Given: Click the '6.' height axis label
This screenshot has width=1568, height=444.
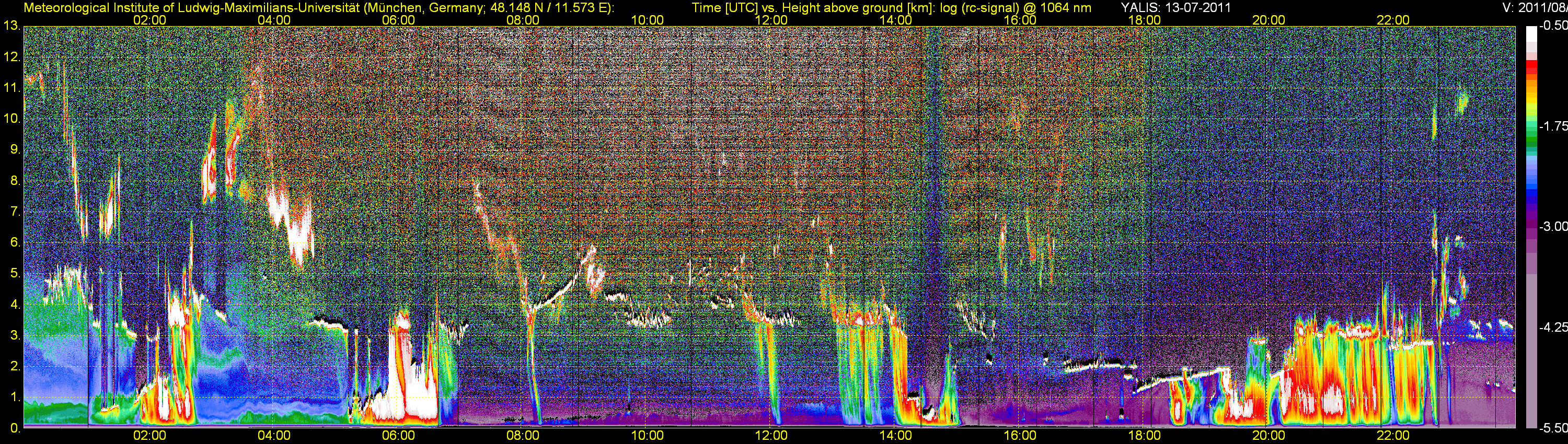Looking at the screenshot, I should (16, 243).
